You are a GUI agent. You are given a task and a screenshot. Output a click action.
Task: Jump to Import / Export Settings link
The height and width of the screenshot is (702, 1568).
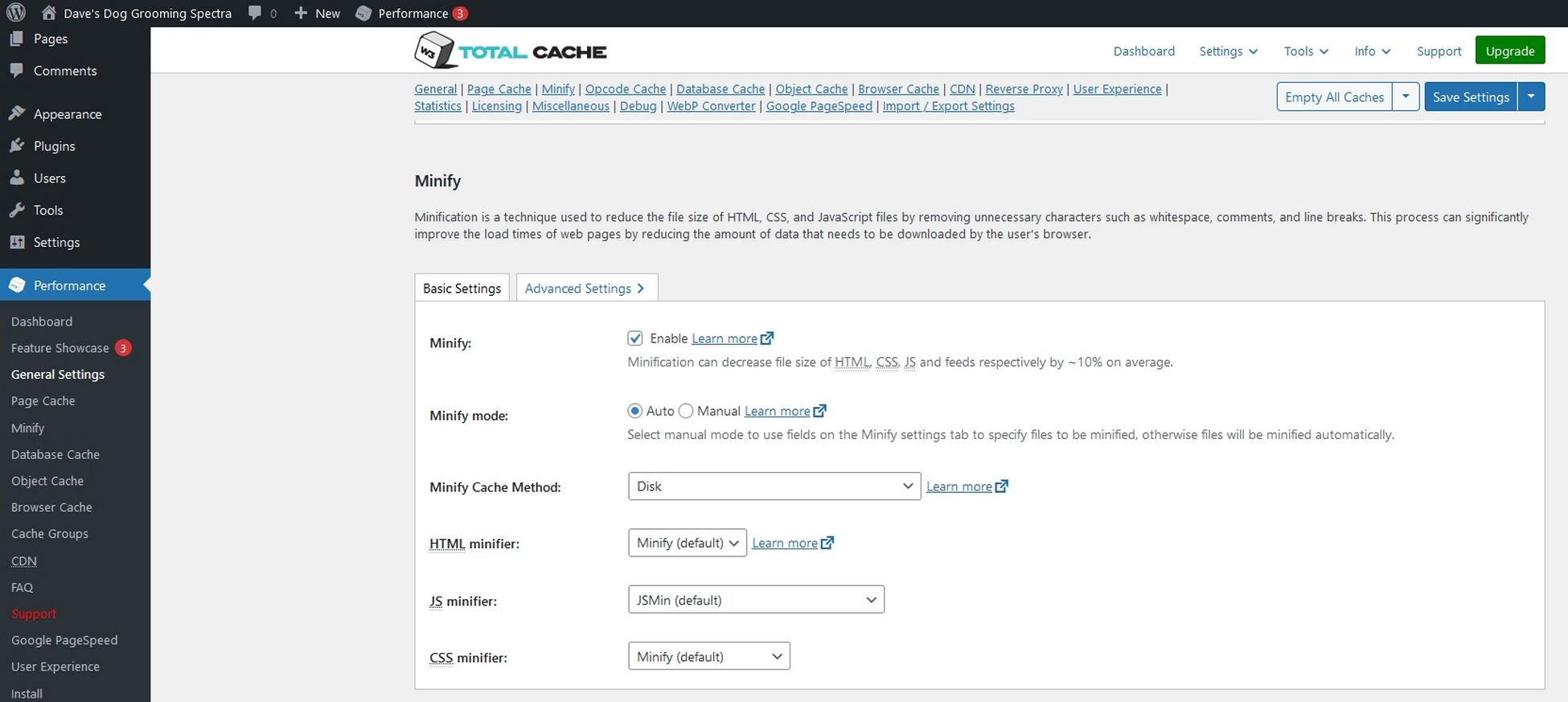coord(948,106)
